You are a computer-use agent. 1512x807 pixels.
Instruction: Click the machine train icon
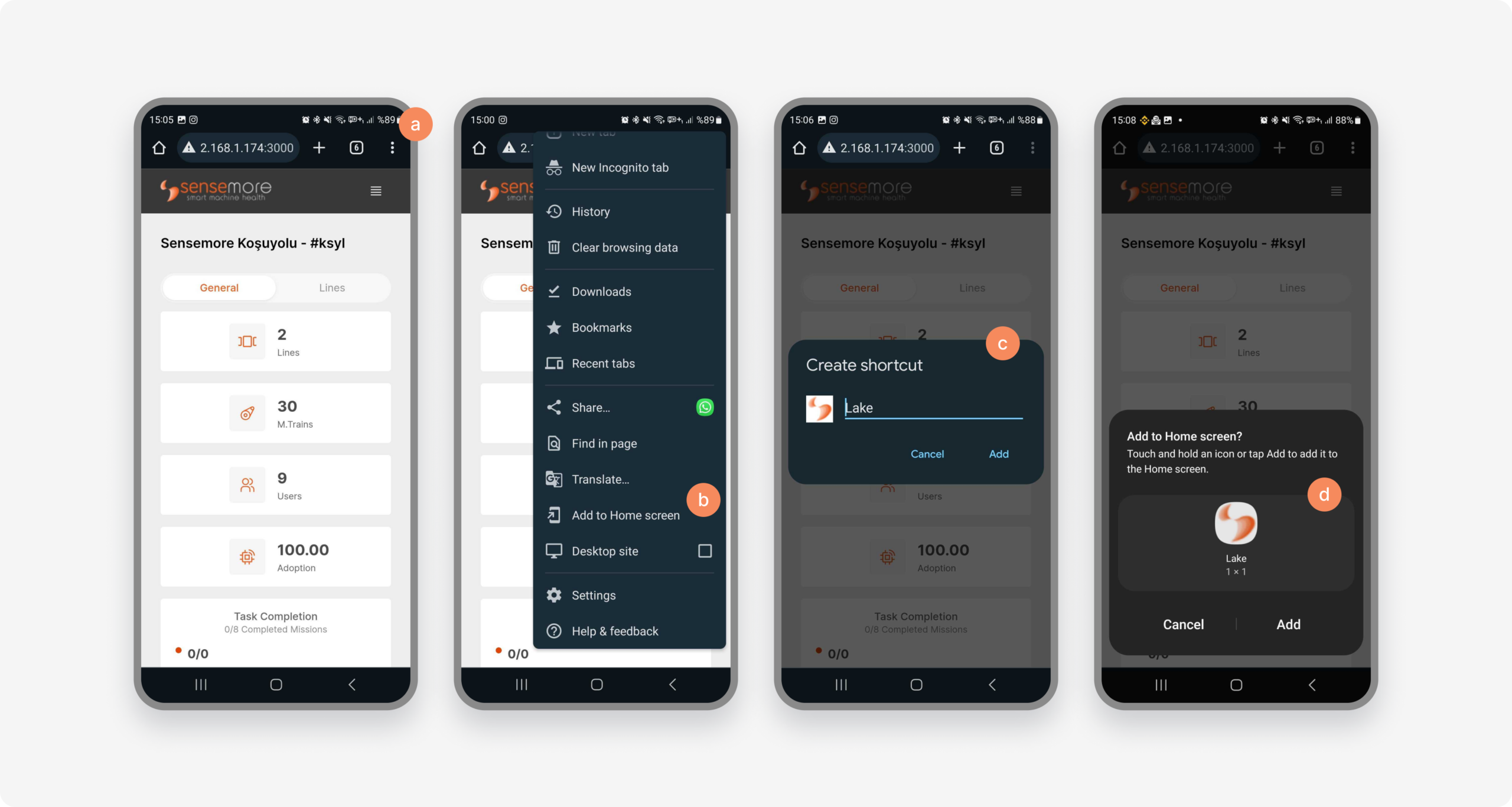tap(246, 413)
